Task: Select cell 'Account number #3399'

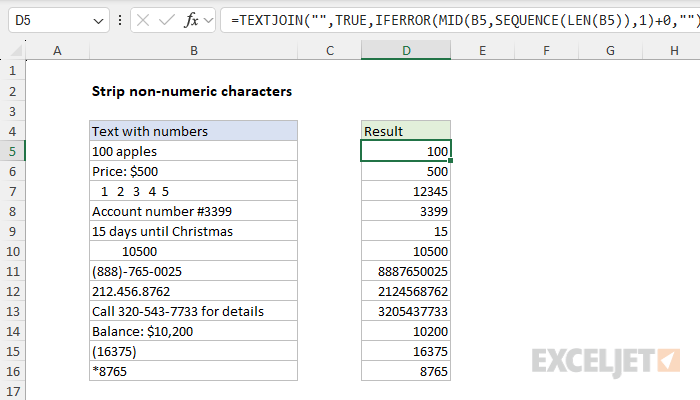Action: tap(193, 211)
